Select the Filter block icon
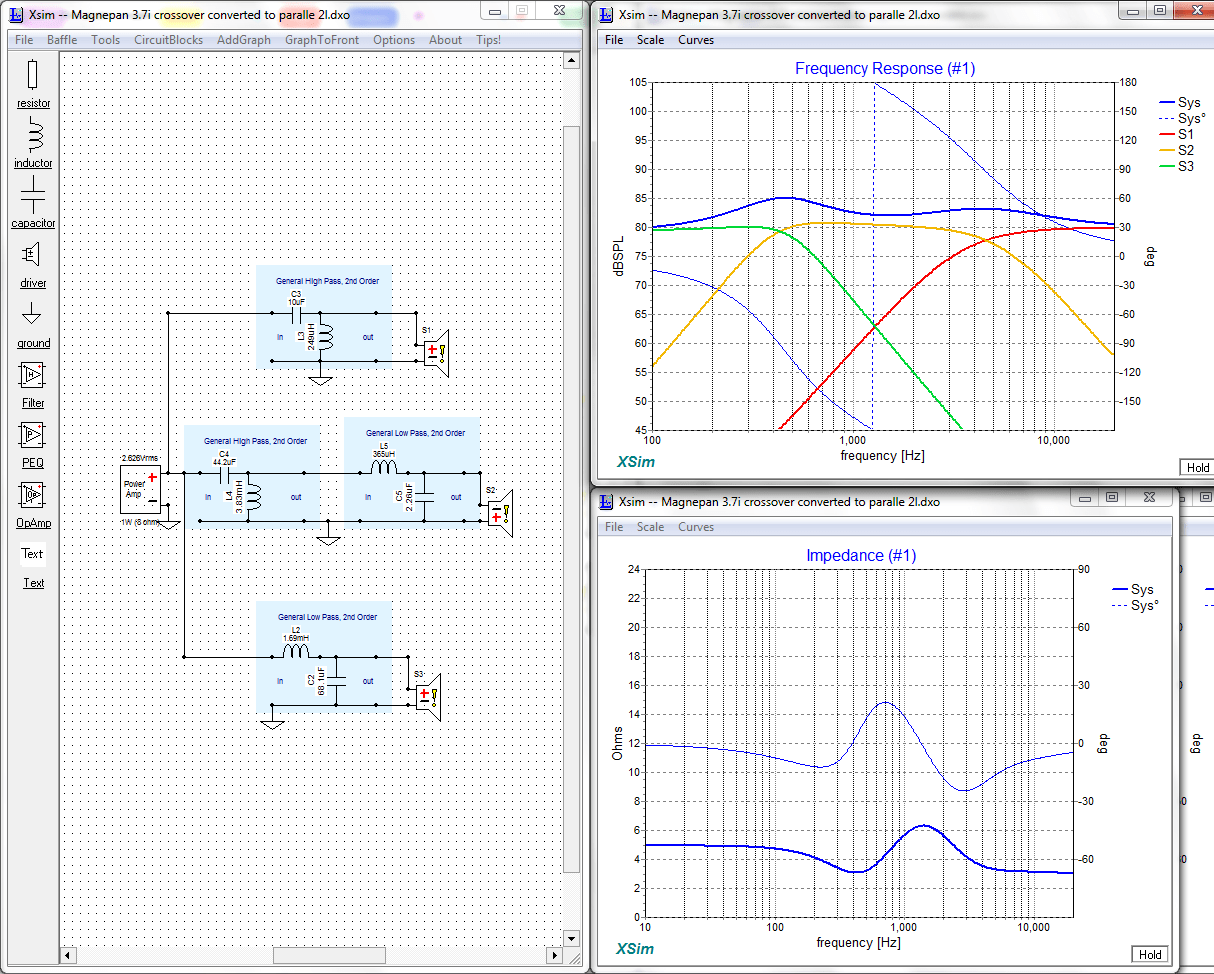This screenshot has height=974, width=1214. point(33,375)
